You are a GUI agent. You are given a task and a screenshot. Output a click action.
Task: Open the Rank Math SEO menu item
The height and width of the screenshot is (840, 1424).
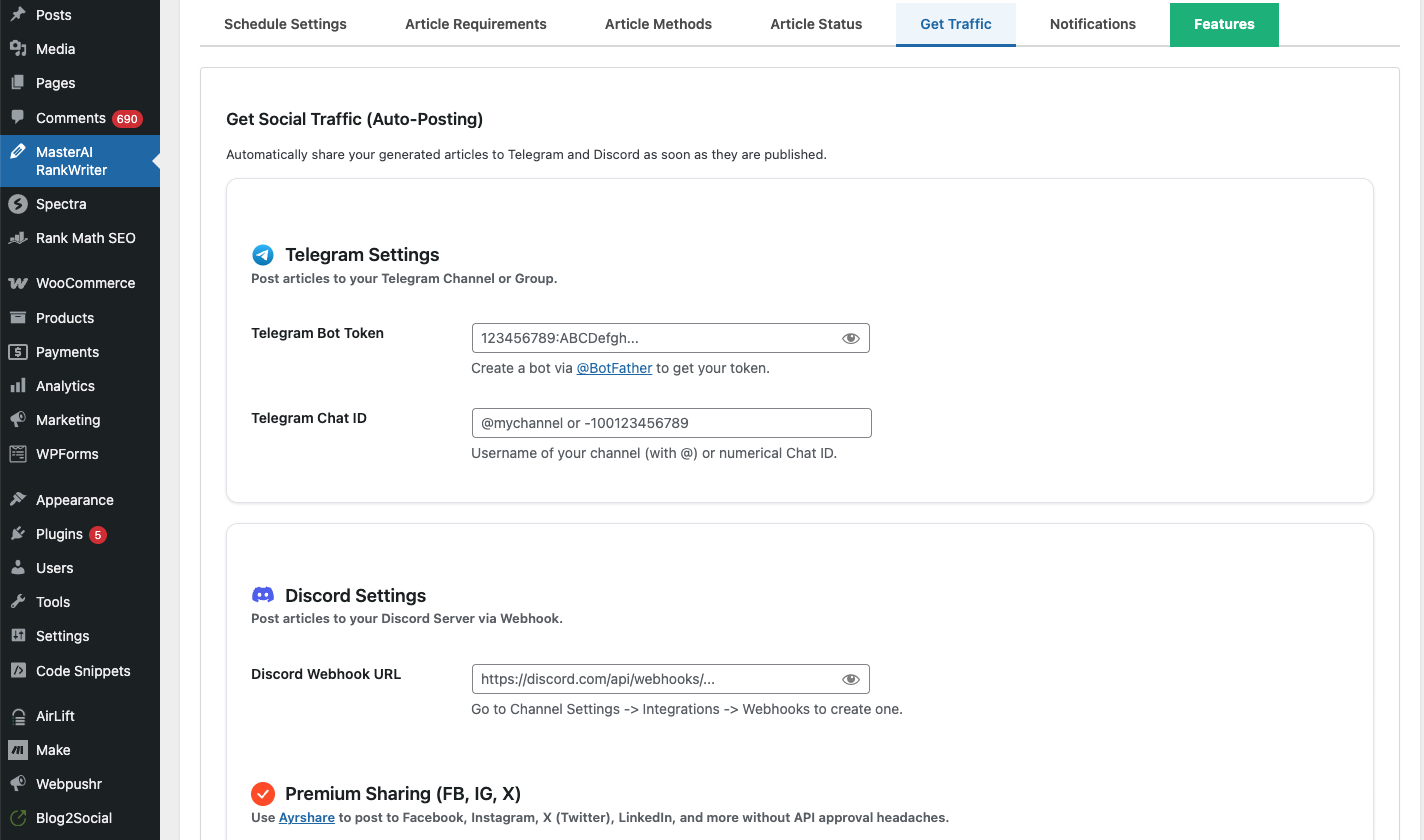pos(80,238)
